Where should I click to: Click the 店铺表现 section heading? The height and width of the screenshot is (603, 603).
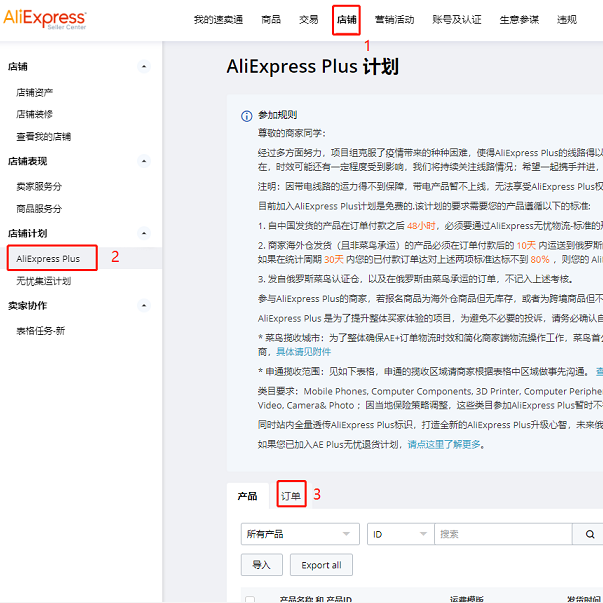pos(27,161)
